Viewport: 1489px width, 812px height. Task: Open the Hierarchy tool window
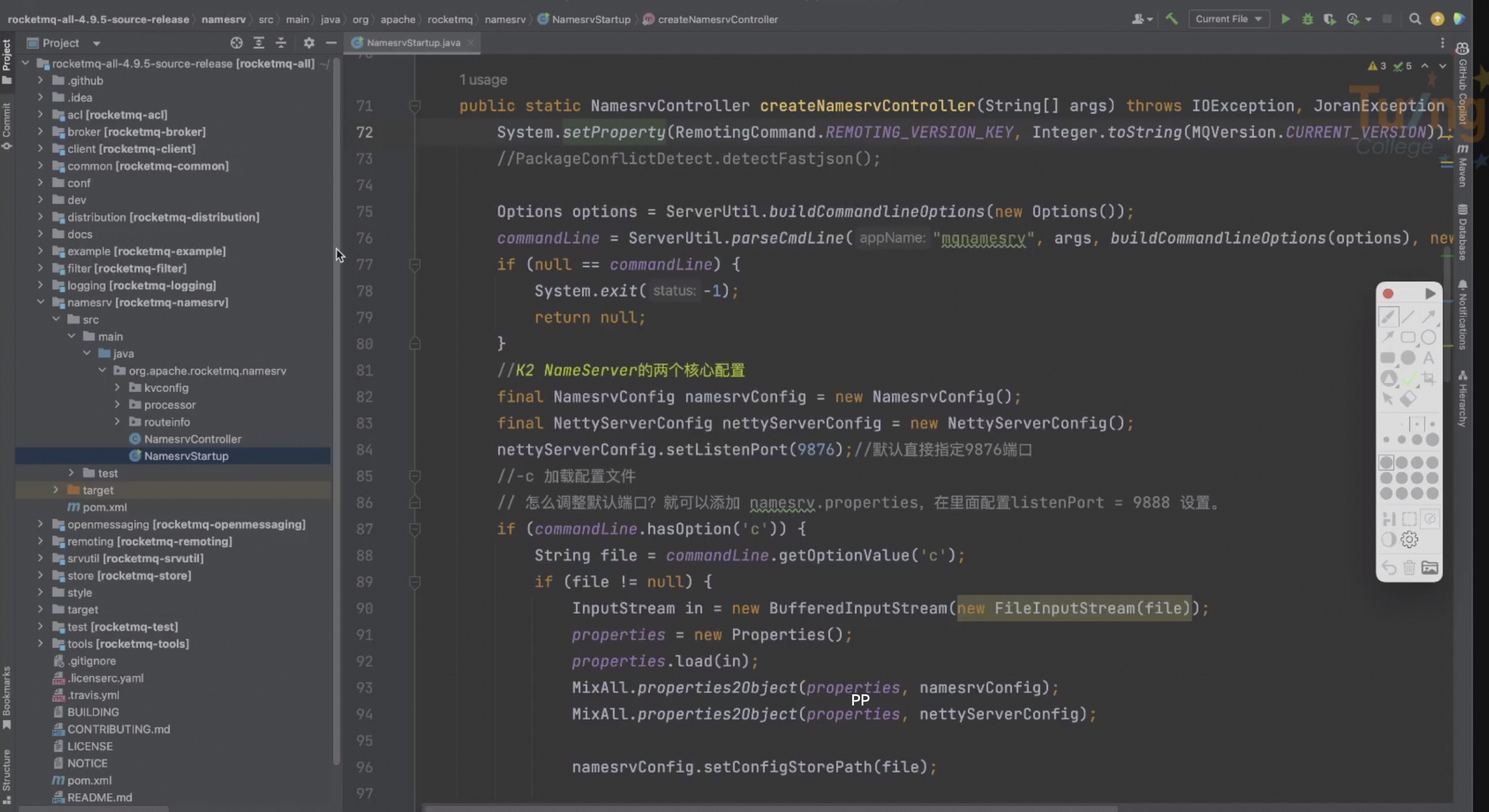coord(1463,398)
